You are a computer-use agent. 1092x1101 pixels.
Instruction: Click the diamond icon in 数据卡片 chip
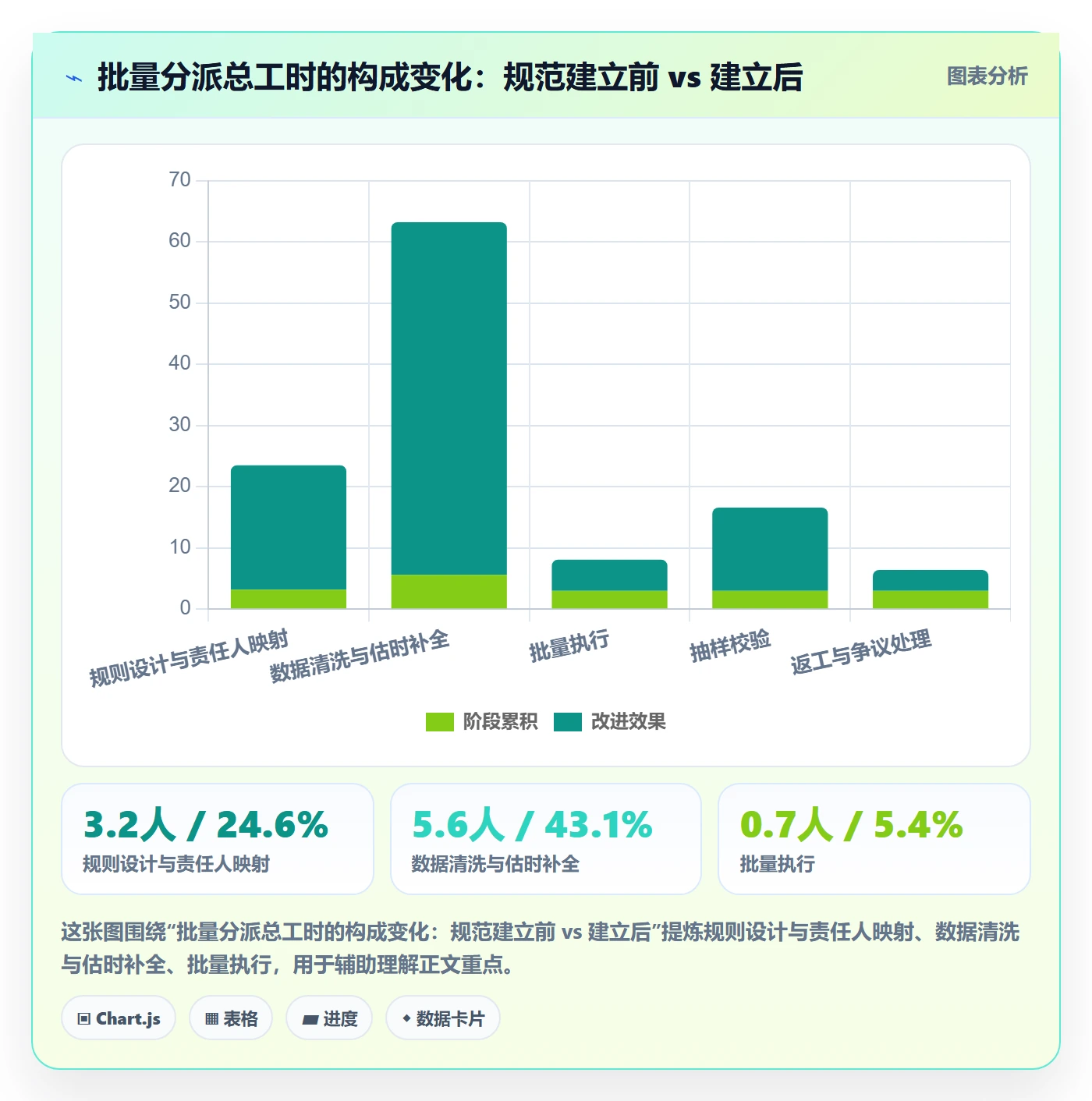(x=406, y=1018)
